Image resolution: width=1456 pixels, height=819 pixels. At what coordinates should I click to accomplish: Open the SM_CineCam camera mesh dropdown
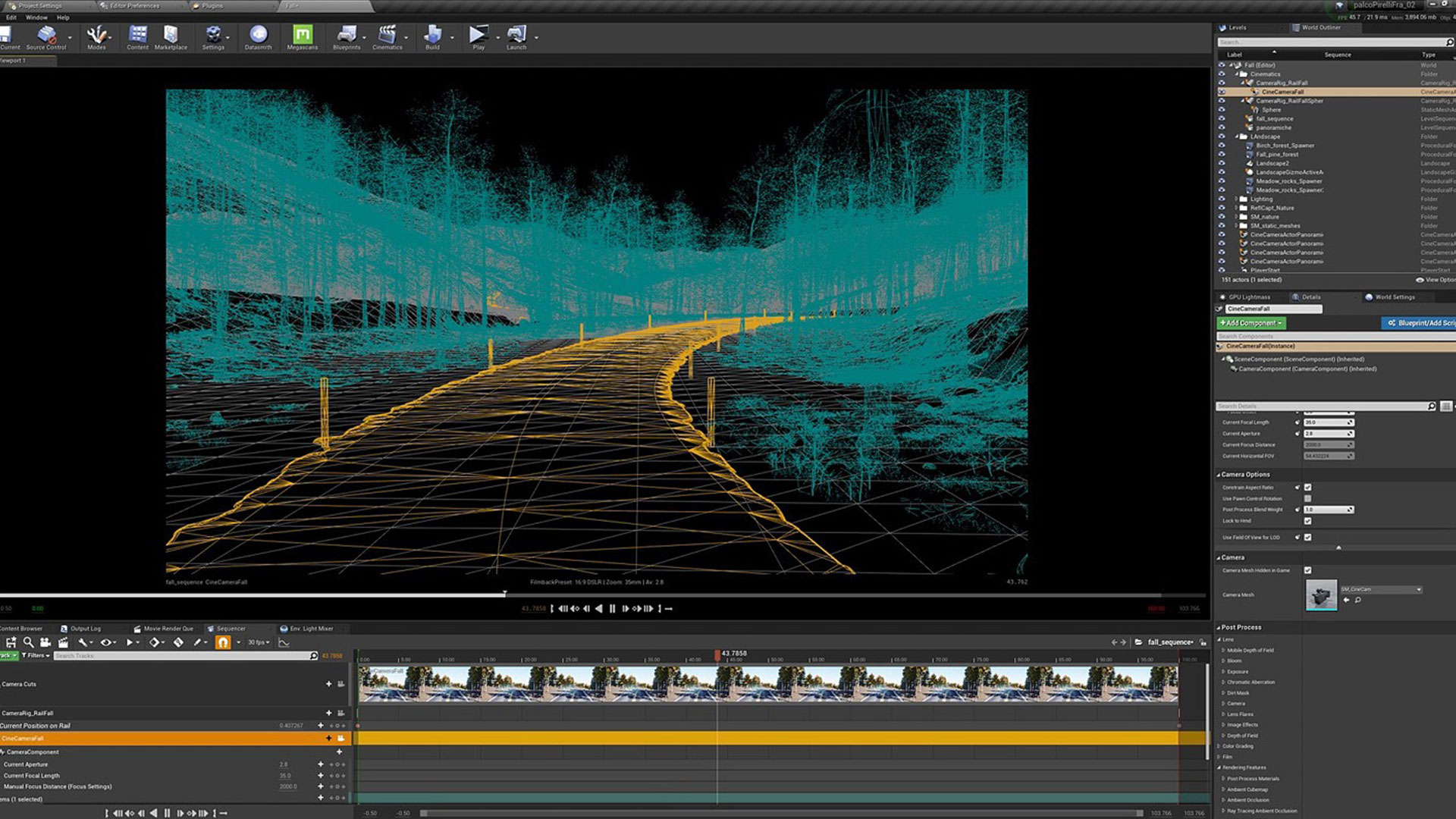(1381, 589)
